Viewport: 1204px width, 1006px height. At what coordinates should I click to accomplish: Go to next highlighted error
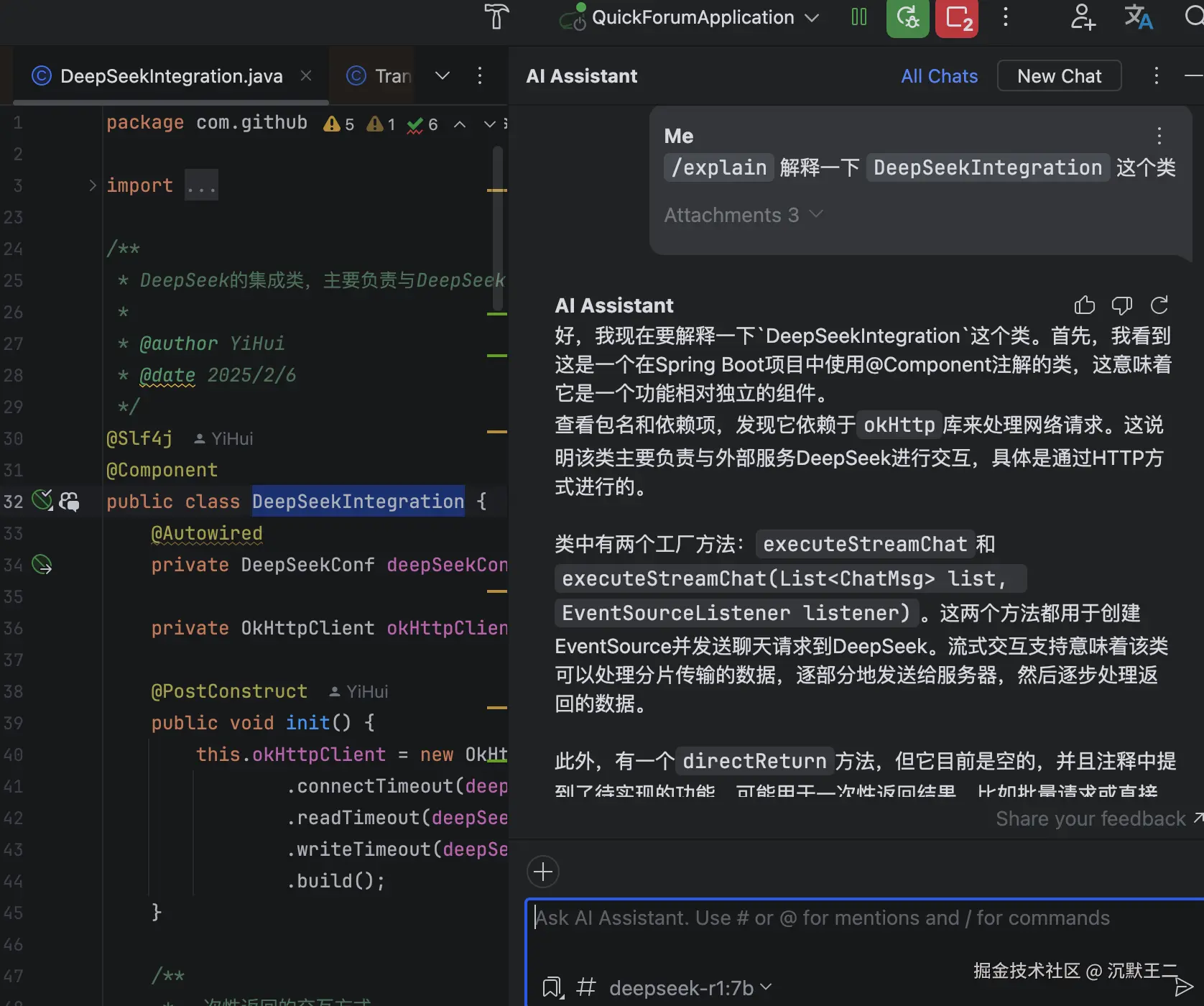pos(490,124)
